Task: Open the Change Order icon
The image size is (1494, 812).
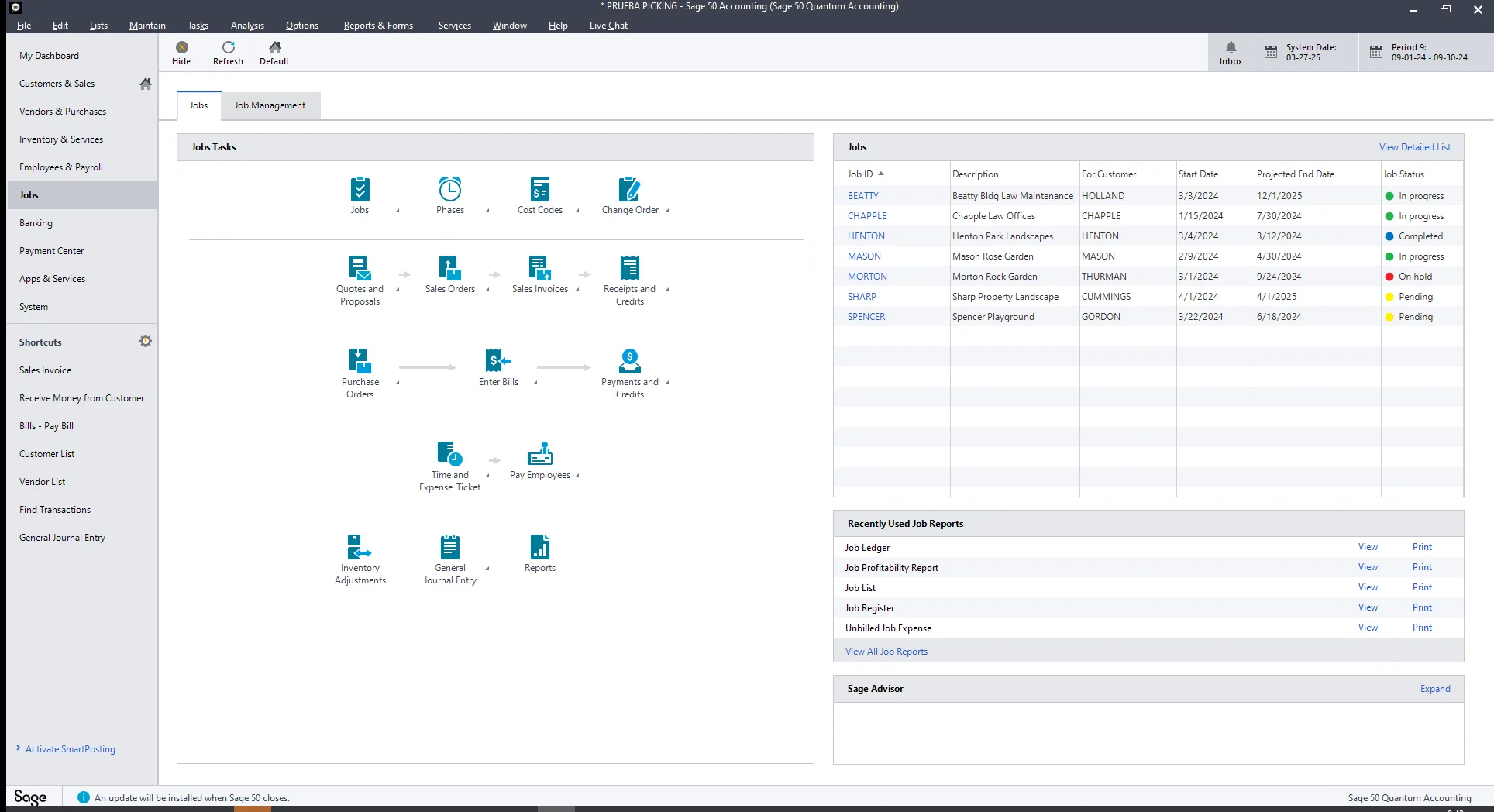Action: [x=629, y=190]
